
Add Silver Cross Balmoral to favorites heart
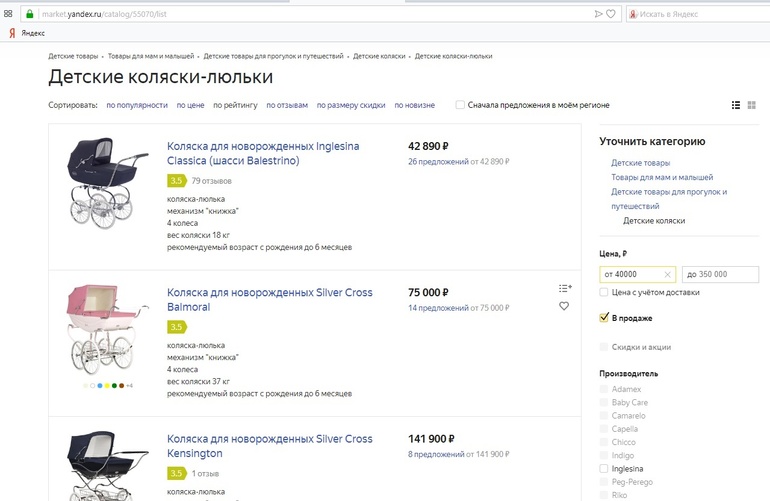point(564,306)
